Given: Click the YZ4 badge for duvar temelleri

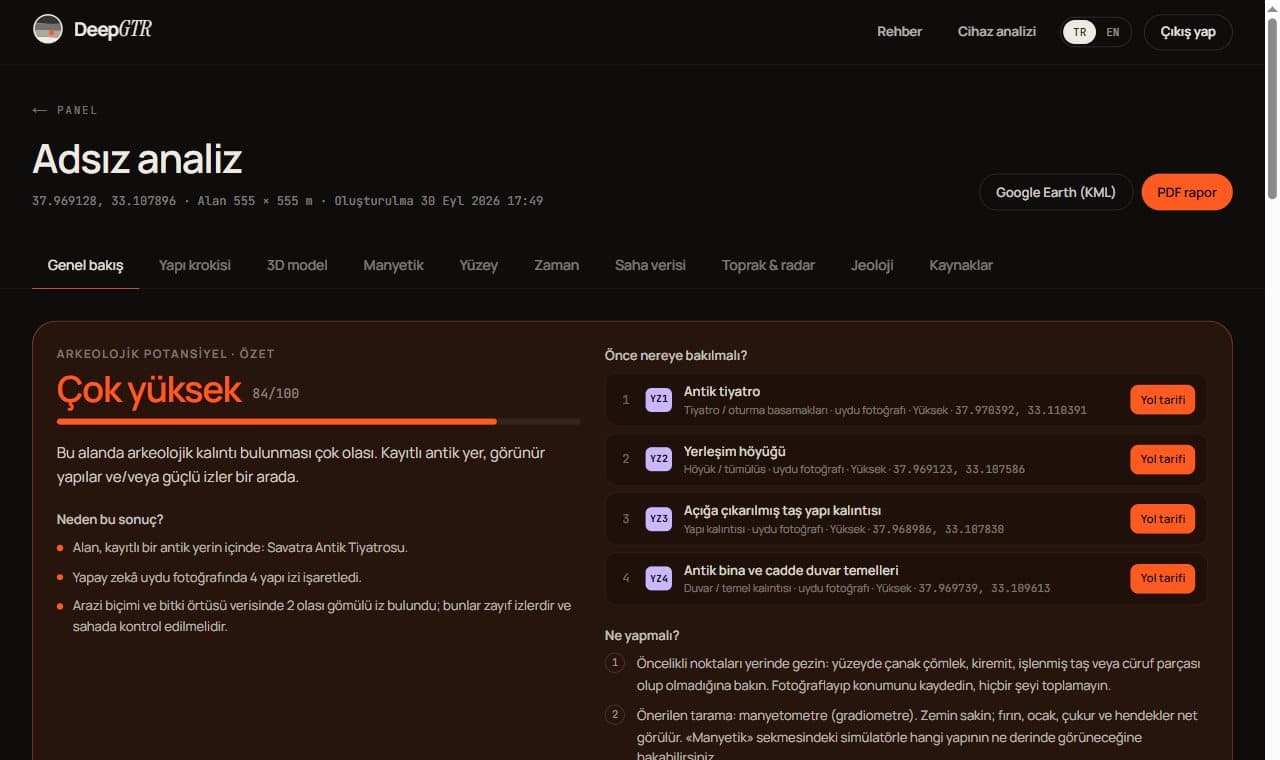Looking at the screenshot, I should click(659, 578).
